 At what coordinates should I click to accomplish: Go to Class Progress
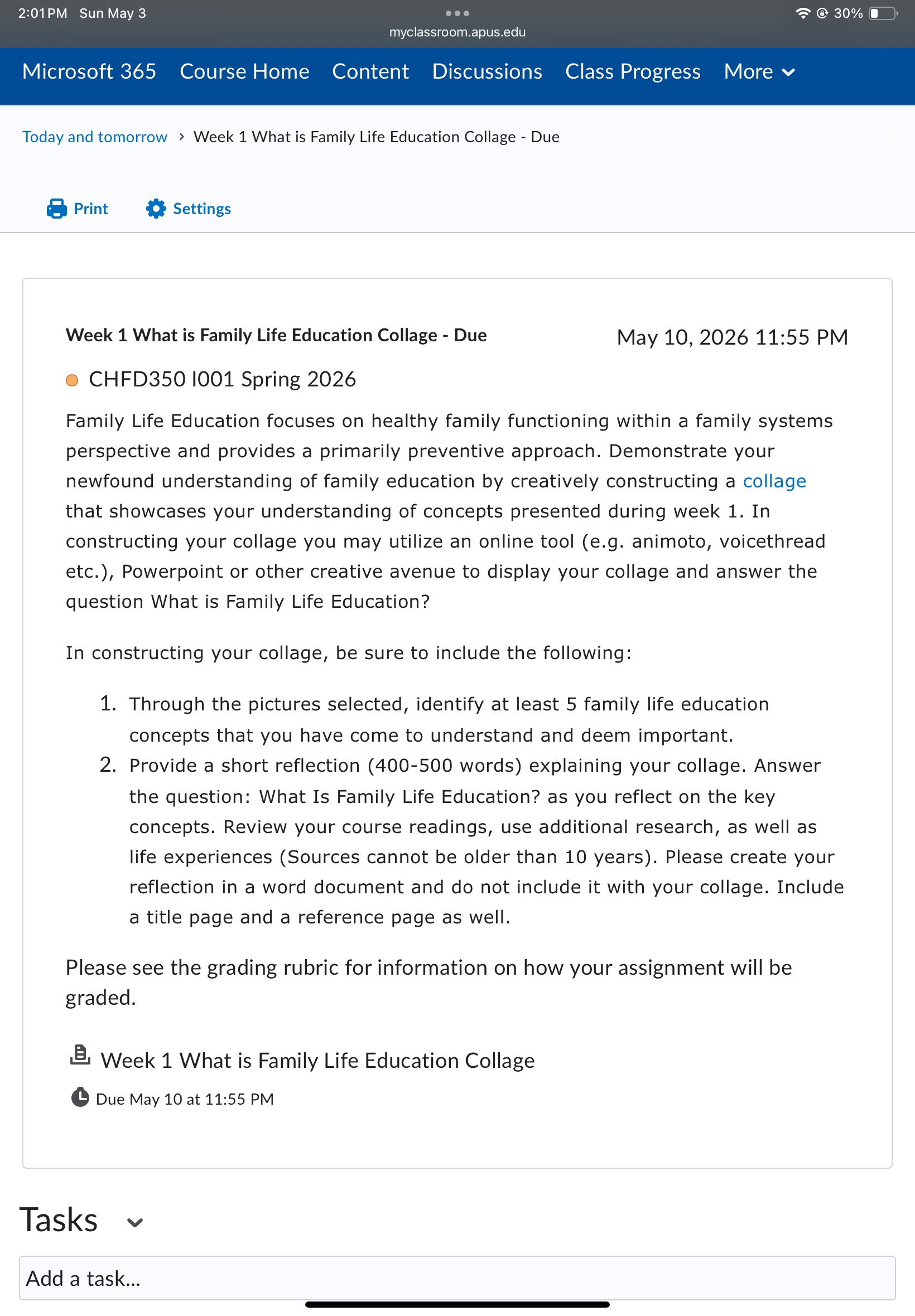coord(632,71)
